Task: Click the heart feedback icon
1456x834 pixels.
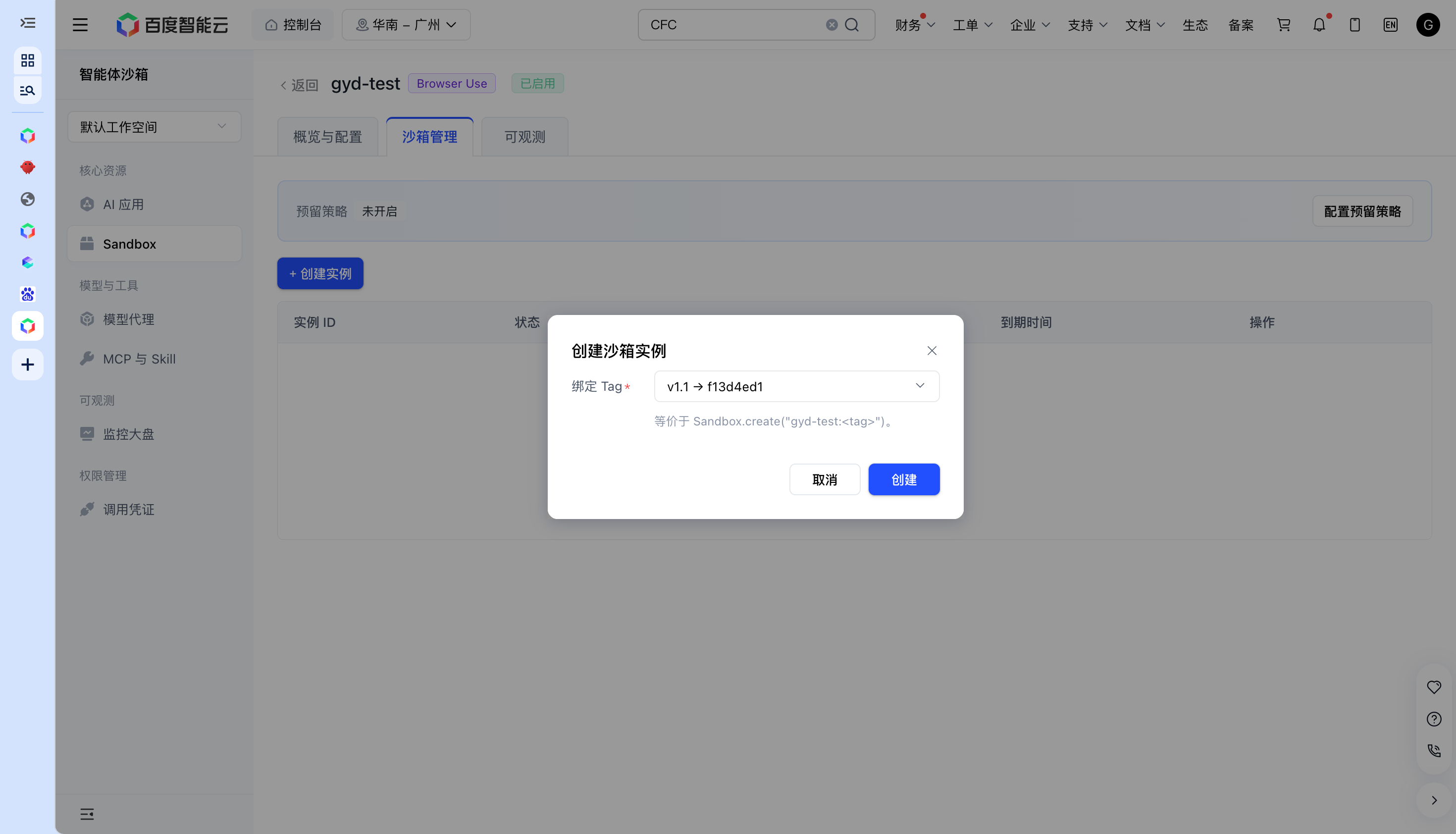Action: (x=1434, y=687)
